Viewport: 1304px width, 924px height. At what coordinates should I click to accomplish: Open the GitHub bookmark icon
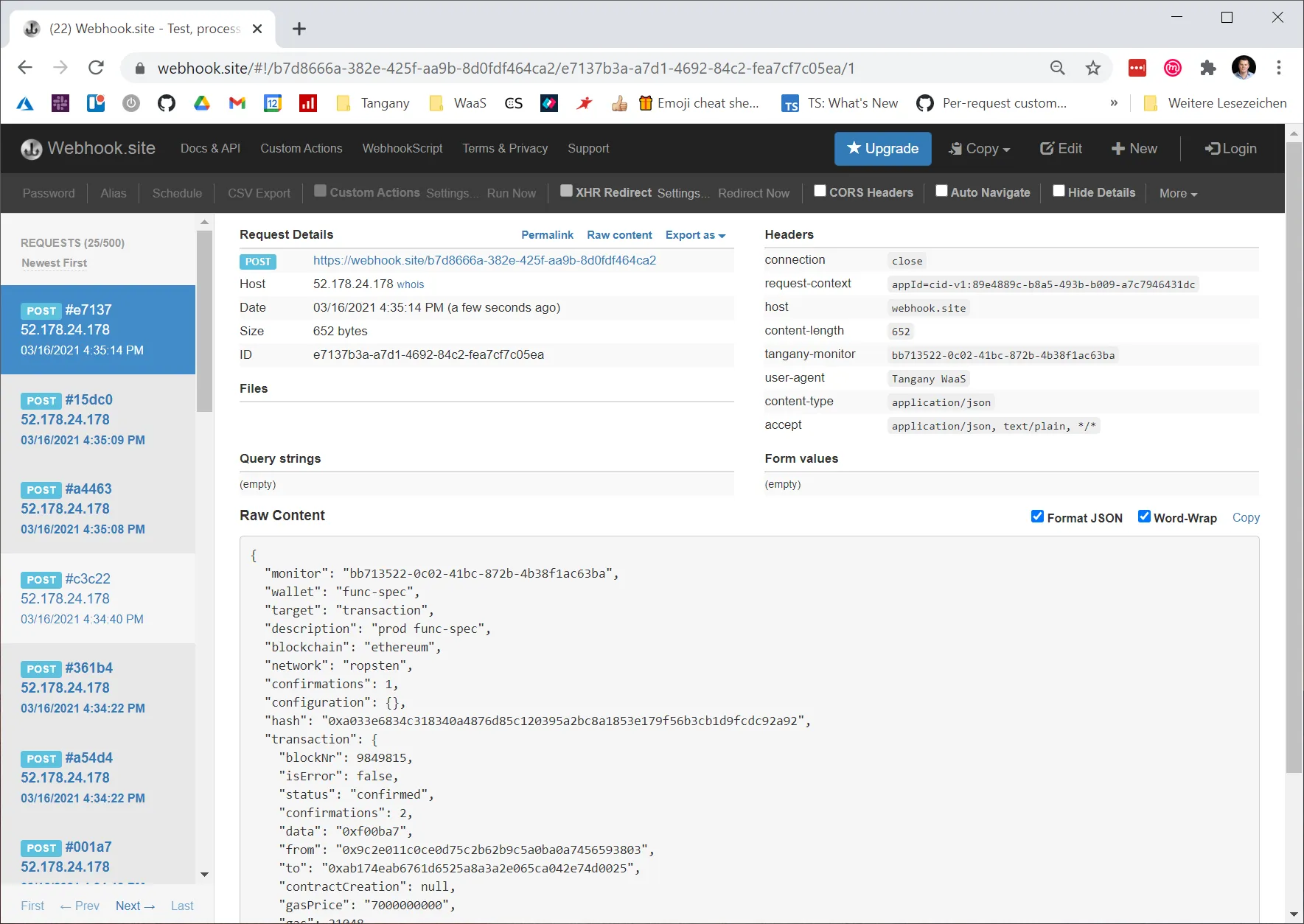tap(167, 103)
